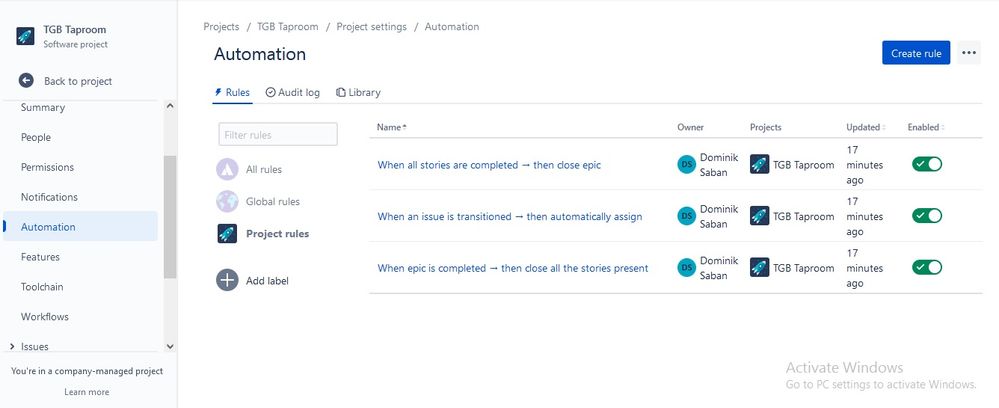Select the All rules triangle icon

(227, 169)
